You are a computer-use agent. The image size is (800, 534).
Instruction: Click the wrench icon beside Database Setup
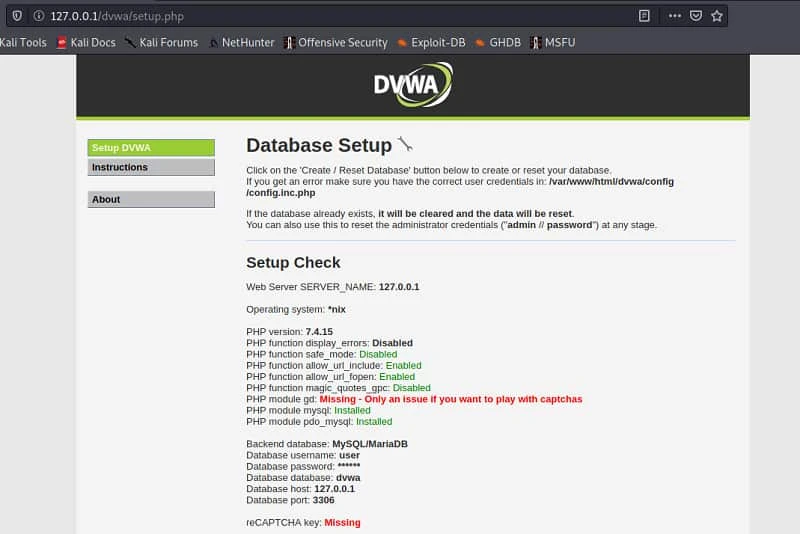(405, 144)
